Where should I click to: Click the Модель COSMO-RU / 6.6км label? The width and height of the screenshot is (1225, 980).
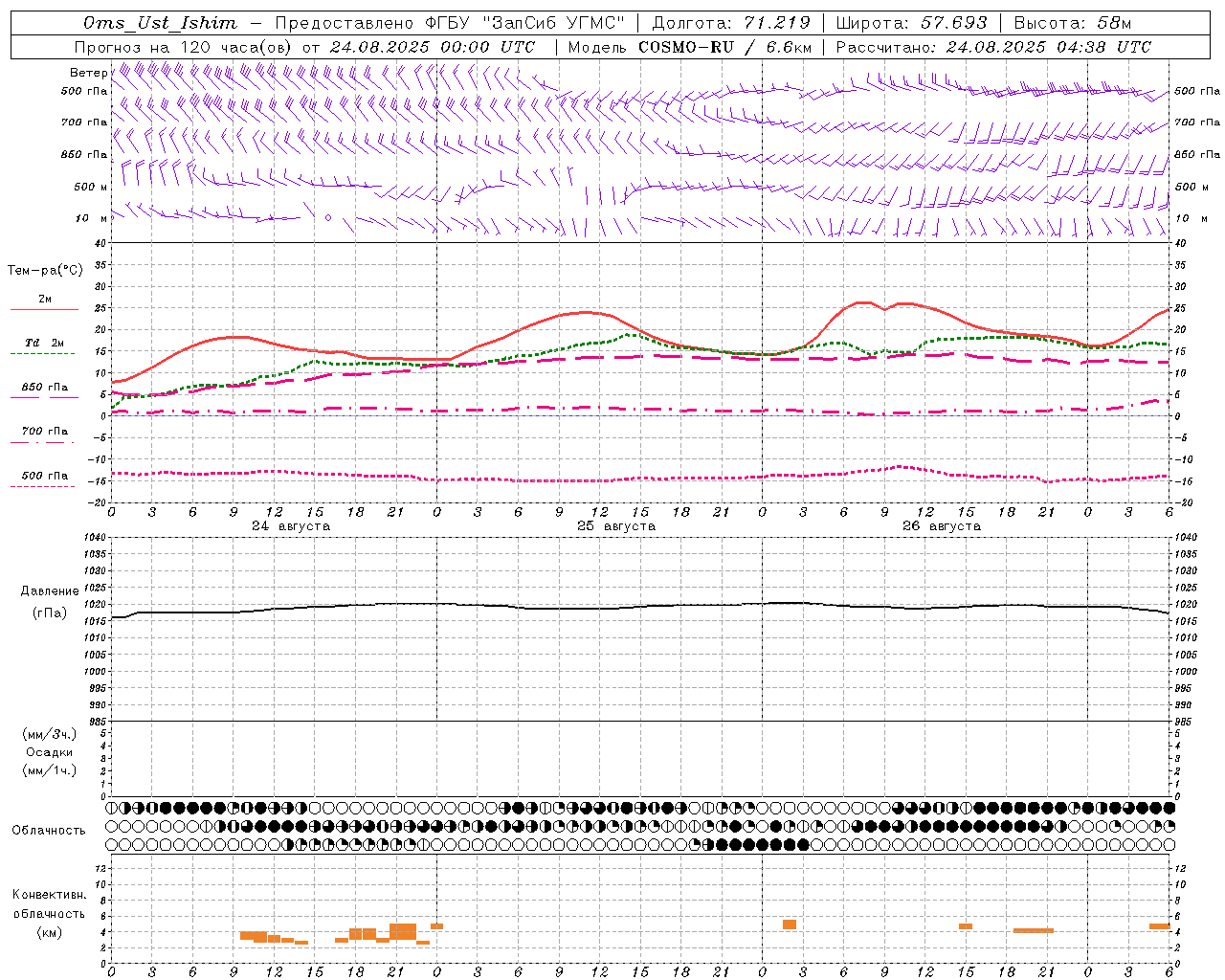pyautogui.click(x=689, y=47)
